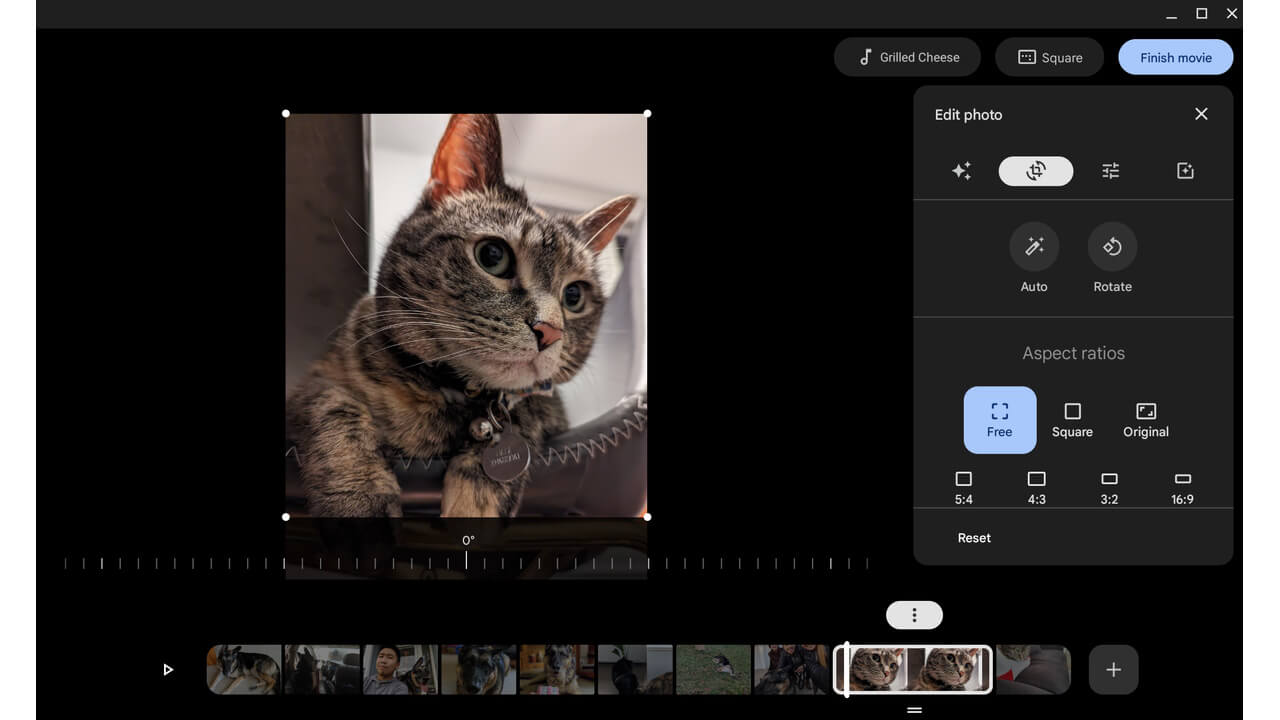Select the Free aspect ratio tab
Image resolution: width=1280 pixels, height=720 pixels.
[x=999, y=419]
